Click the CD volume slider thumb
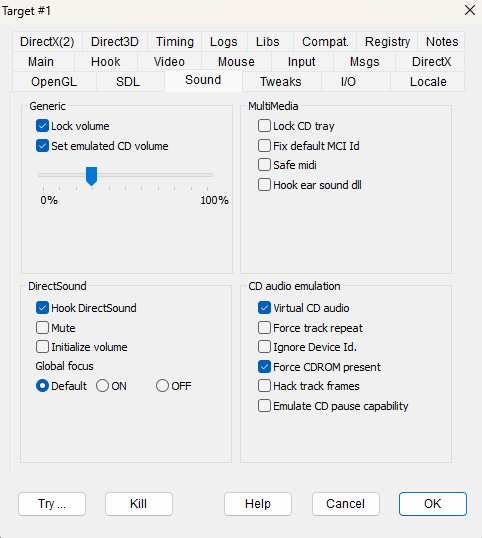This screenshot has height=538, width=482. 92,176
